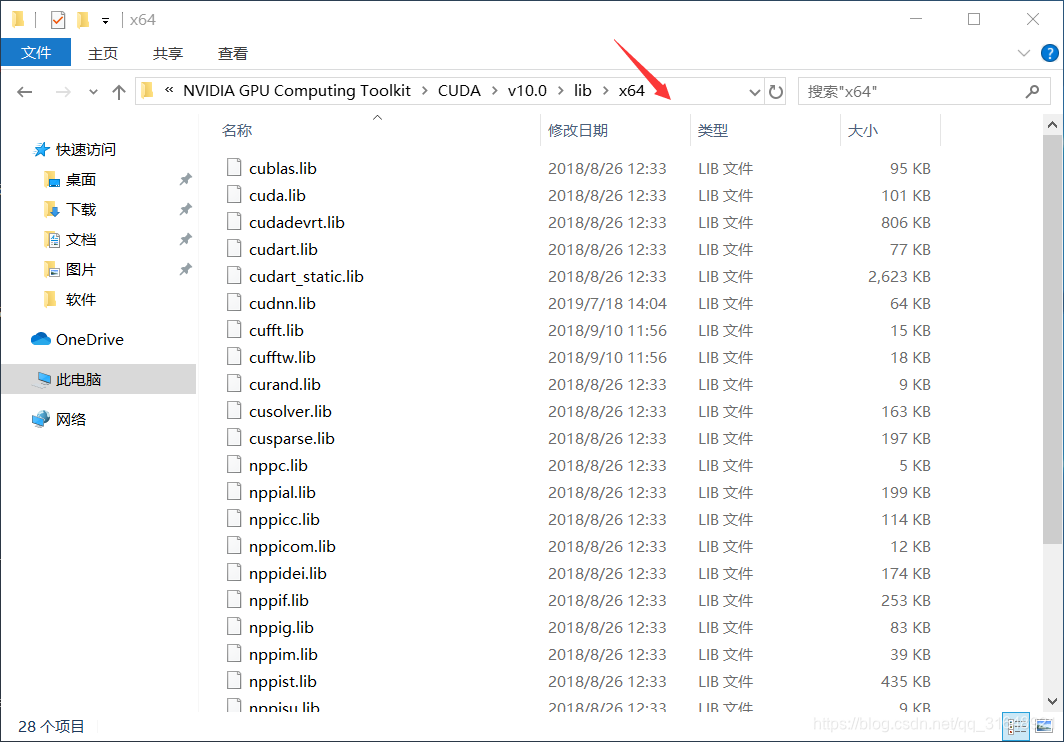Select file name cusparse.lib
The image size is (1064, 742).
292,439
